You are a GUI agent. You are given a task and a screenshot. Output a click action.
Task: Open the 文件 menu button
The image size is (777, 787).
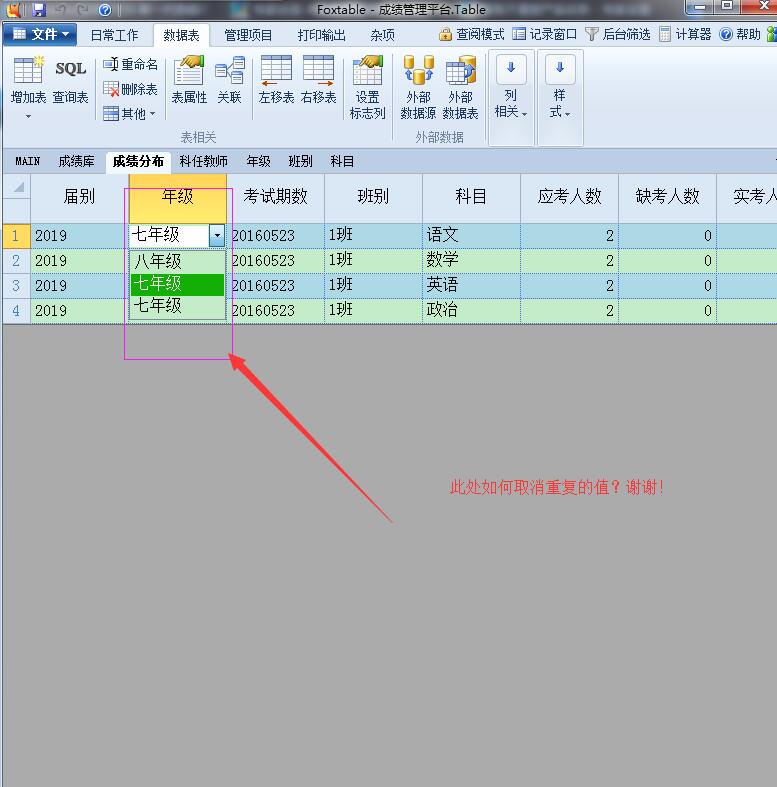pyautogui.click(x=40, y=34)
